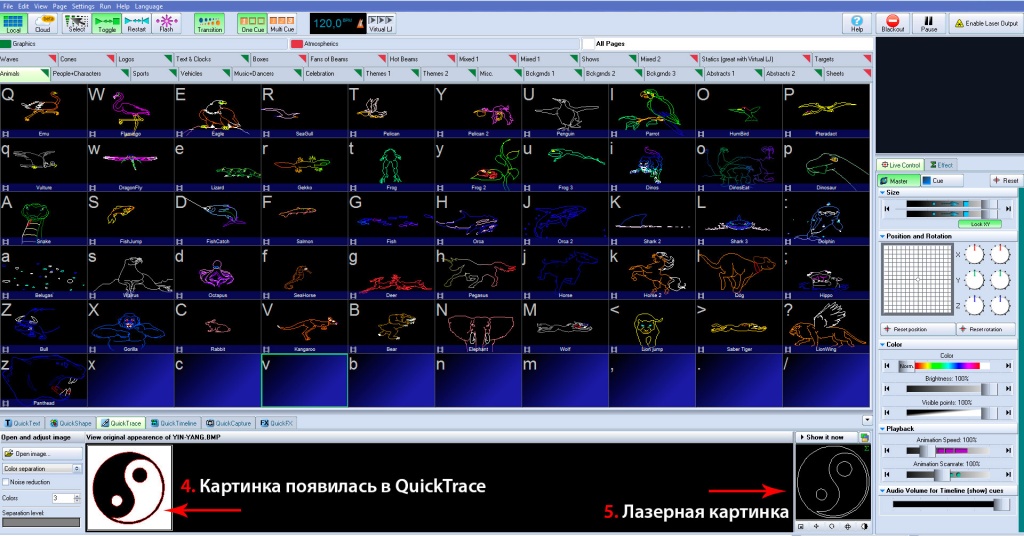Show the Graphics category pages
This screenshot has width=1024, height=536.
tap(144, 44)
